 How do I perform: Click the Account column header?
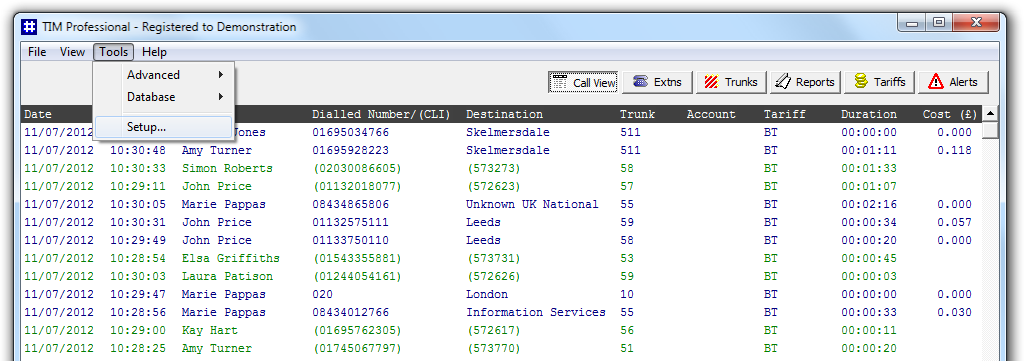[x=711, y=114]
